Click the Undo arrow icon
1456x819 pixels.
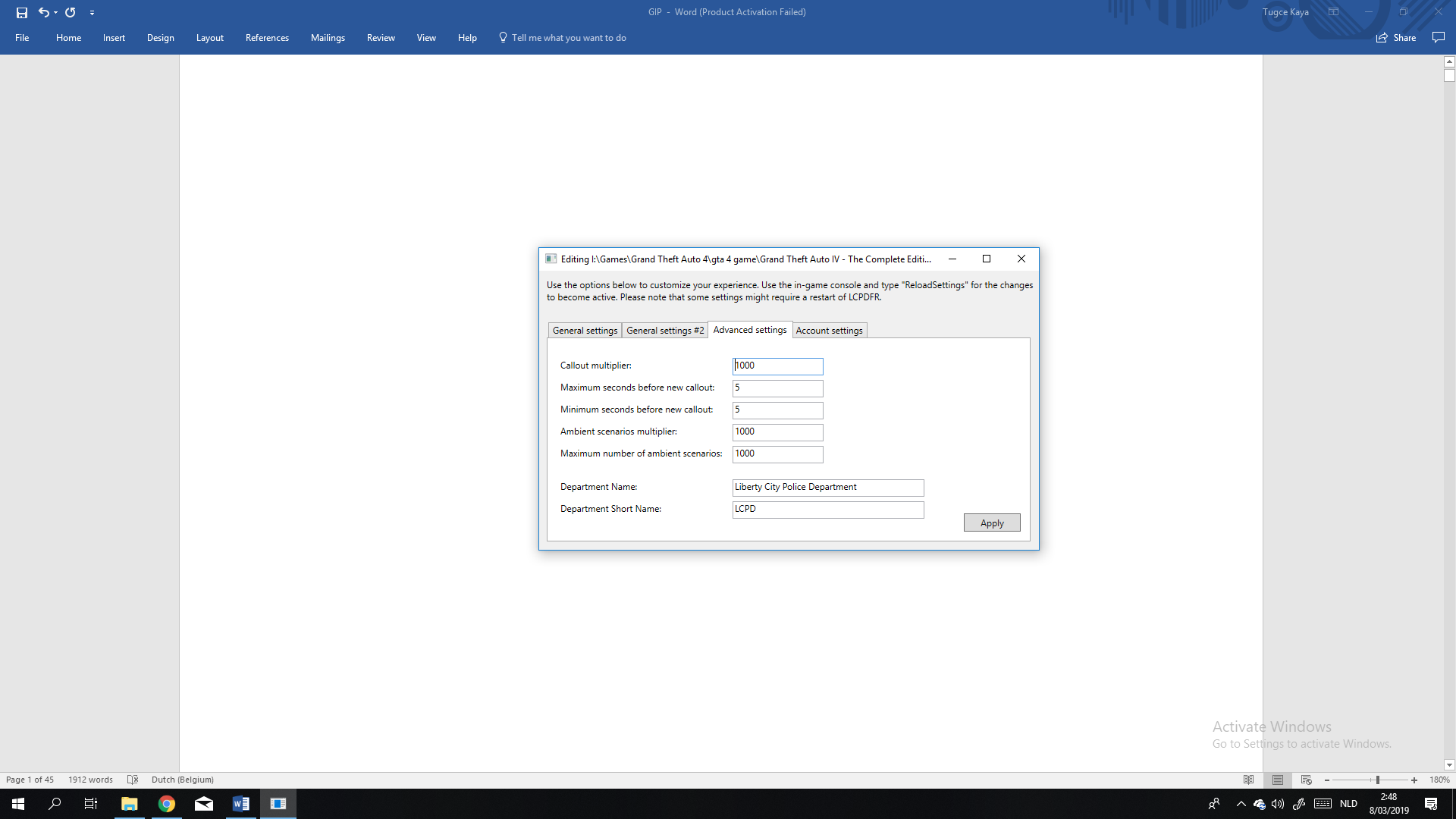(43, 12)
